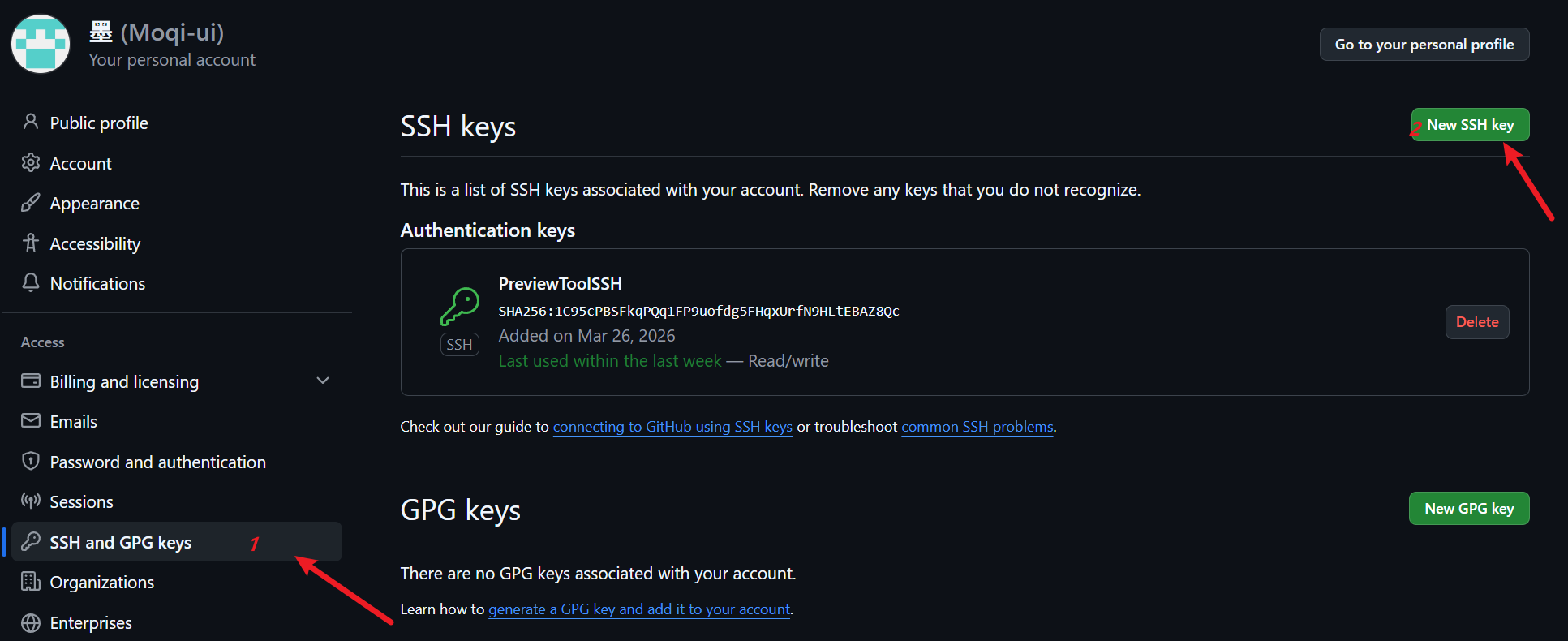Screen dimensions: 1568x641
Task: Delete the PreviewToolSSH key
Action: click(1477, 322)
